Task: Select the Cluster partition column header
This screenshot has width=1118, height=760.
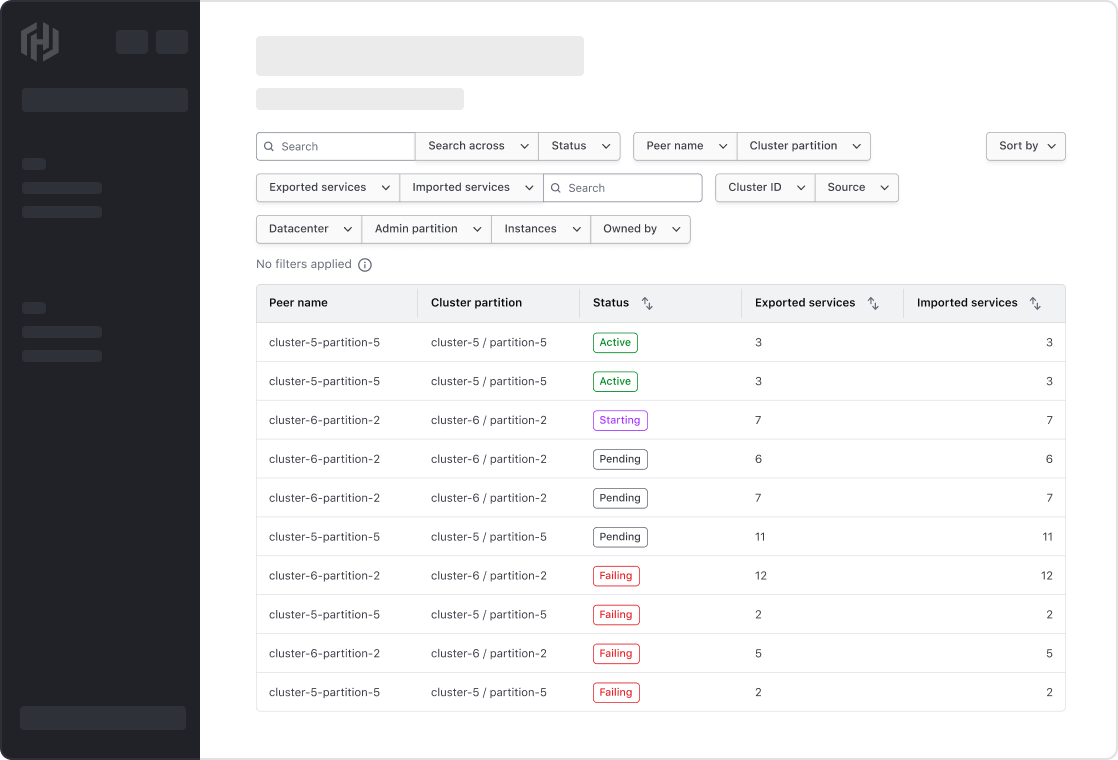Action: 475,302
